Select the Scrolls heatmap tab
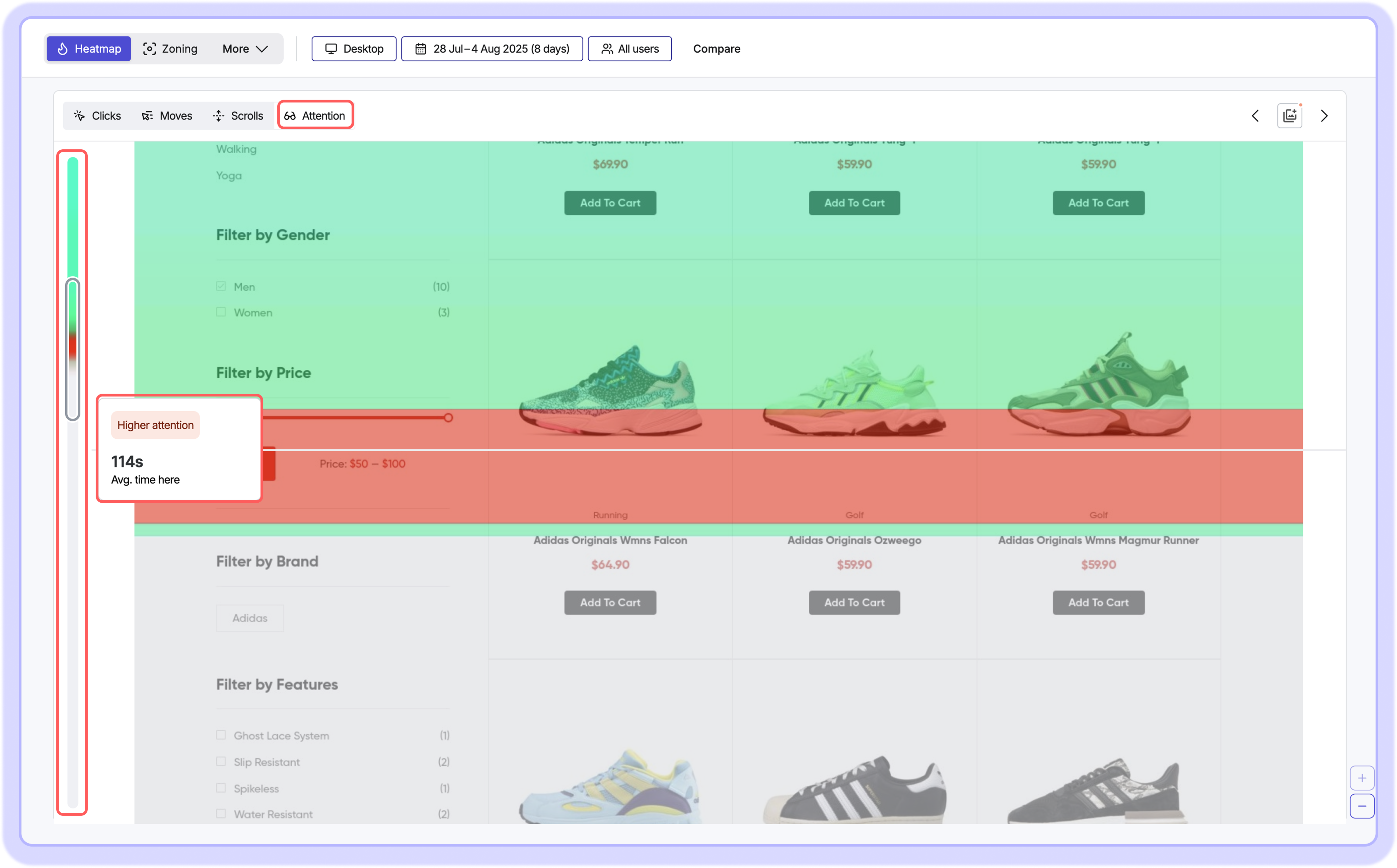This screenshot has height=868, width=1397. [x=238, y=116]
